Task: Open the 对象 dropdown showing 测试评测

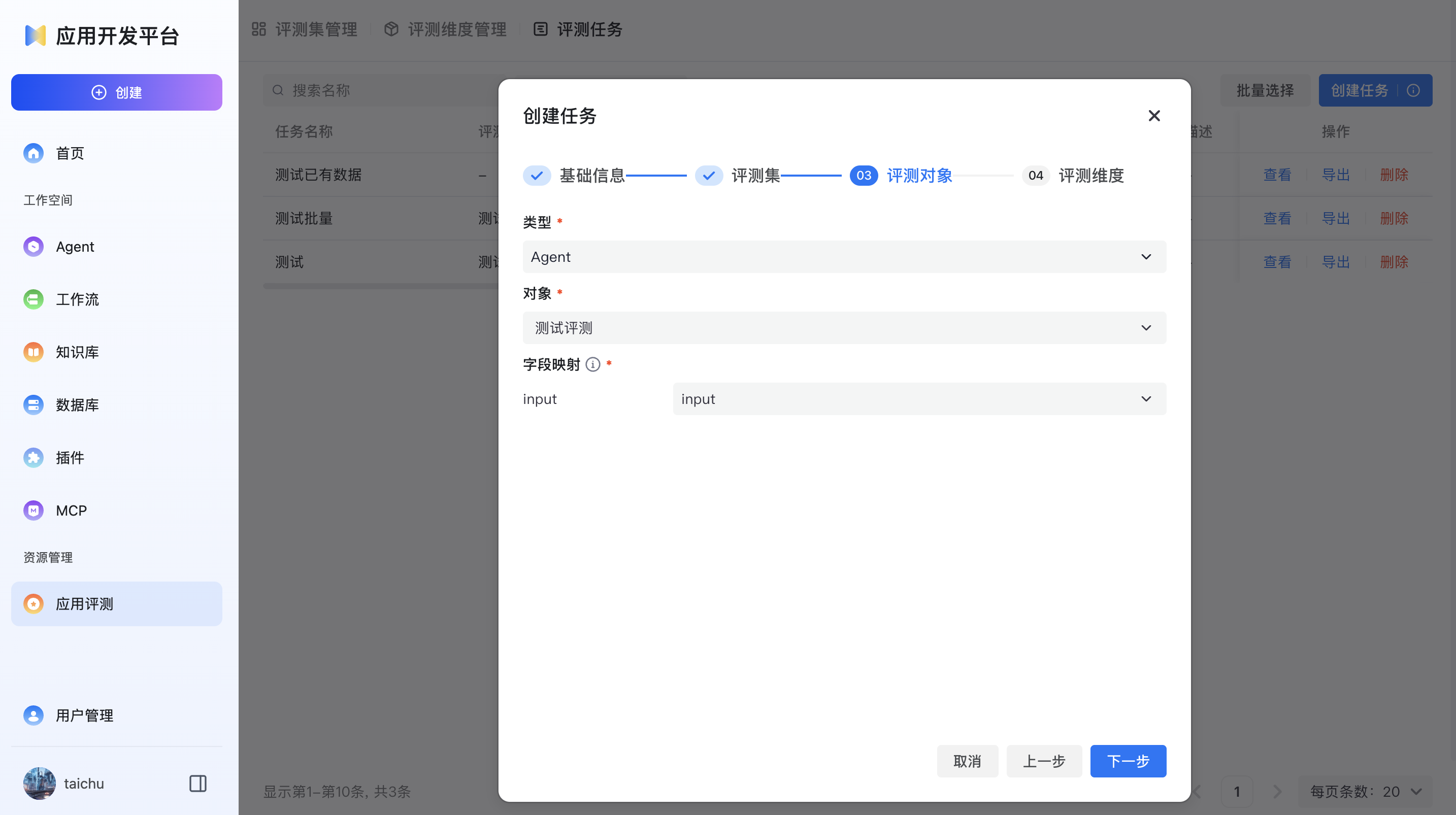Action: 843,328
